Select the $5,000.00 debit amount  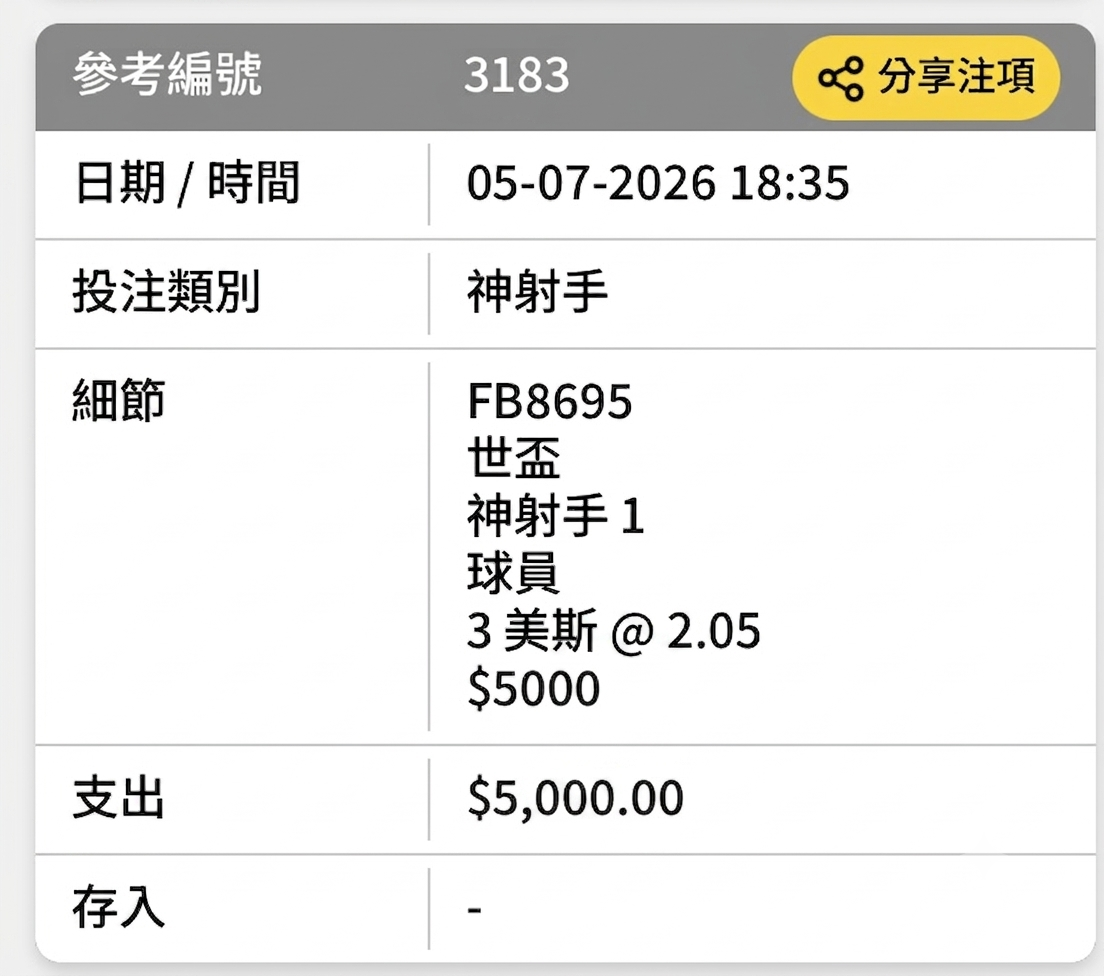tap(575, 798)
